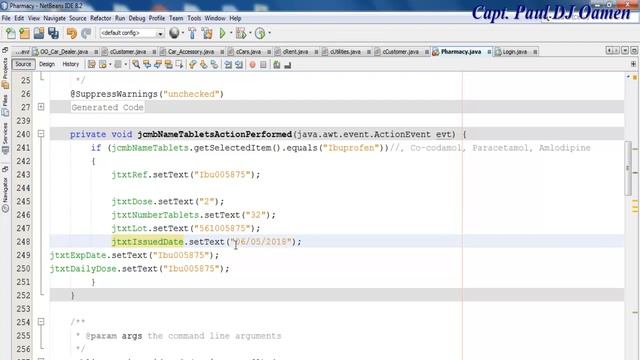Start macro recording with red circle
Image resolution: width=640 pixels, height=360 pixels.
[x=252, y=64]
